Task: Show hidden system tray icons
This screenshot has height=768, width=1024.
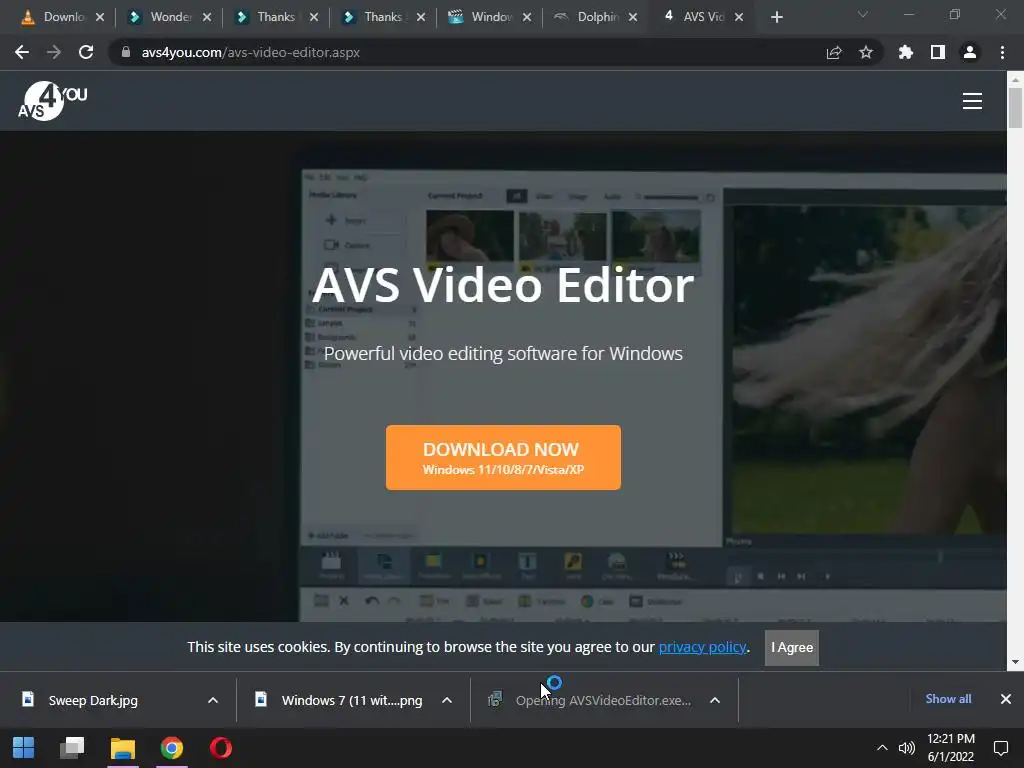Action: 882,748
